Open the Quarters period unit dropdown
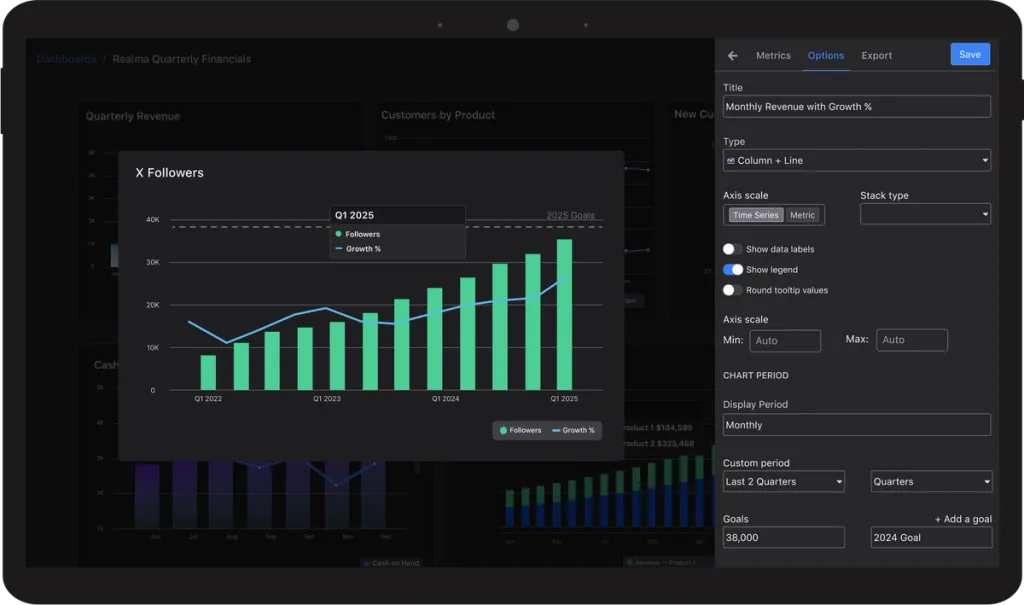Viewport: 1024px width, 605px height. [931, 482]
